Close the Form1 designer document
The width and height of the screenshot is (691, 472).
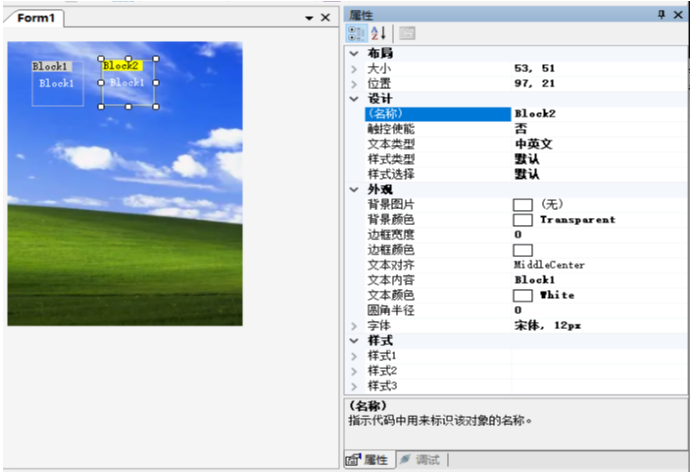point(325,19)
